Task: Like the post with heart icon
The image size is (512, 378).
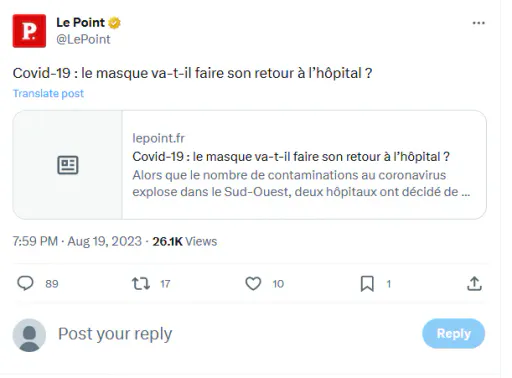Action: 253,284
